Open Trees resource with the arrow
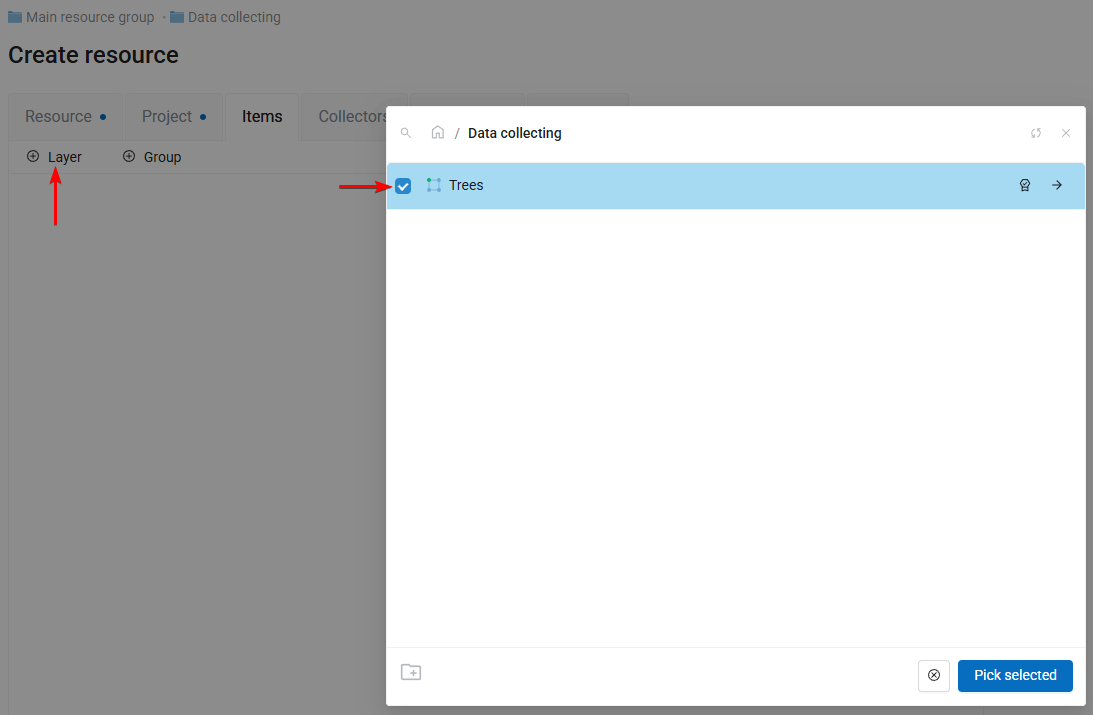The height and width of the screenshot is (715, 1093). 1057,185
